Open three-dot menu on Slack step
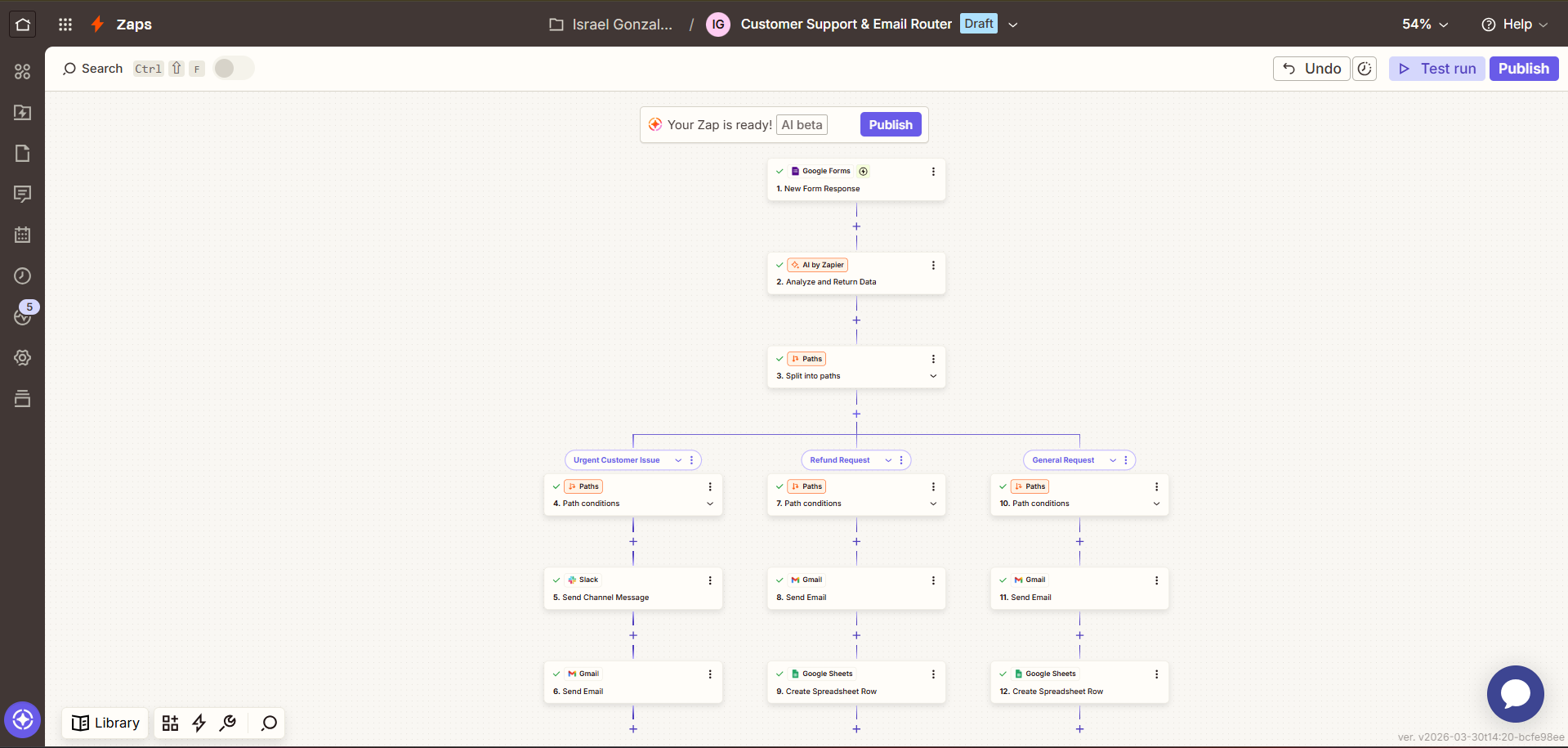 (710, 580)
